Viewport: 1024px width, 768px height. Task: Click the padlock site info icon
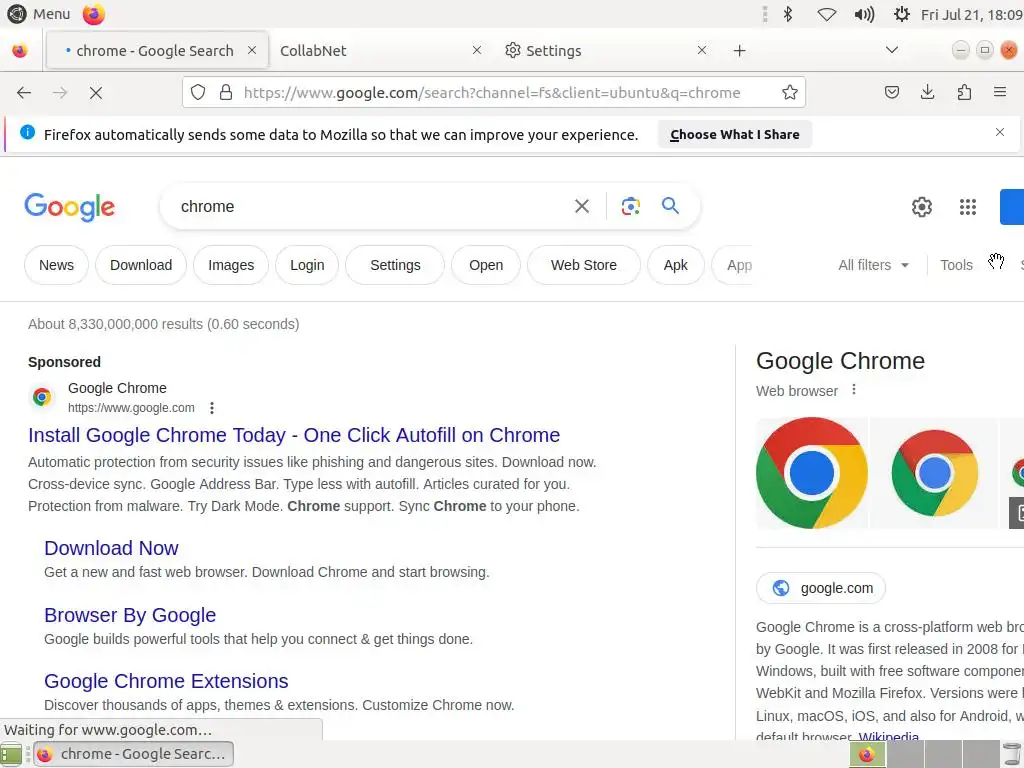coord(226,93)
